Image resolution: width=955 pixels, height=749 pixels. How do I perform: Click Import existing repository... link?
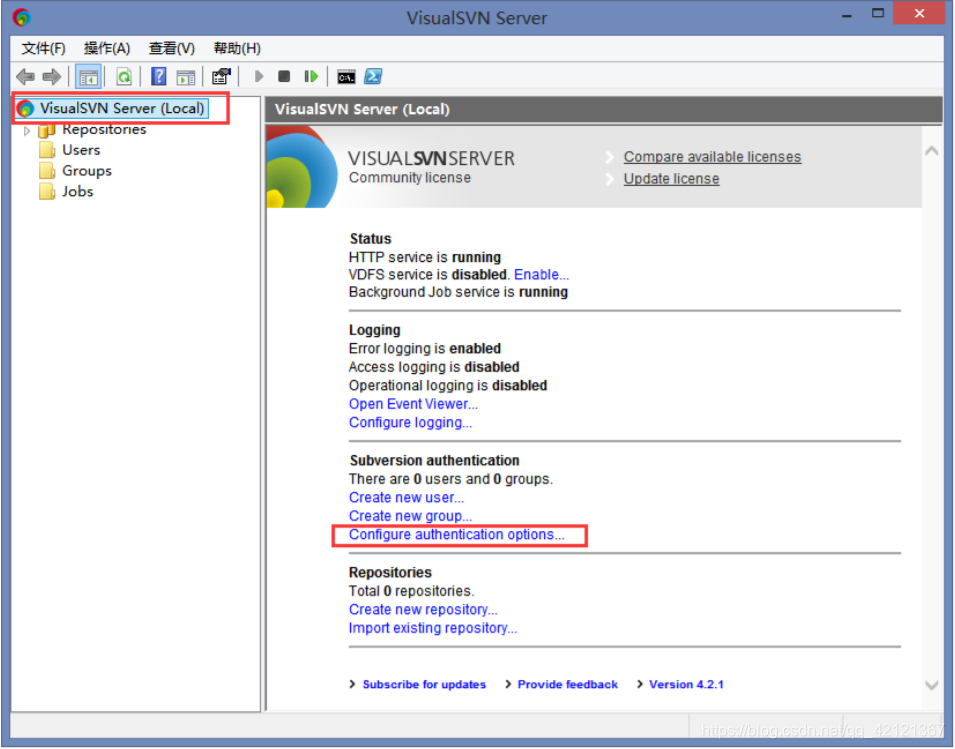pos(432,628)
